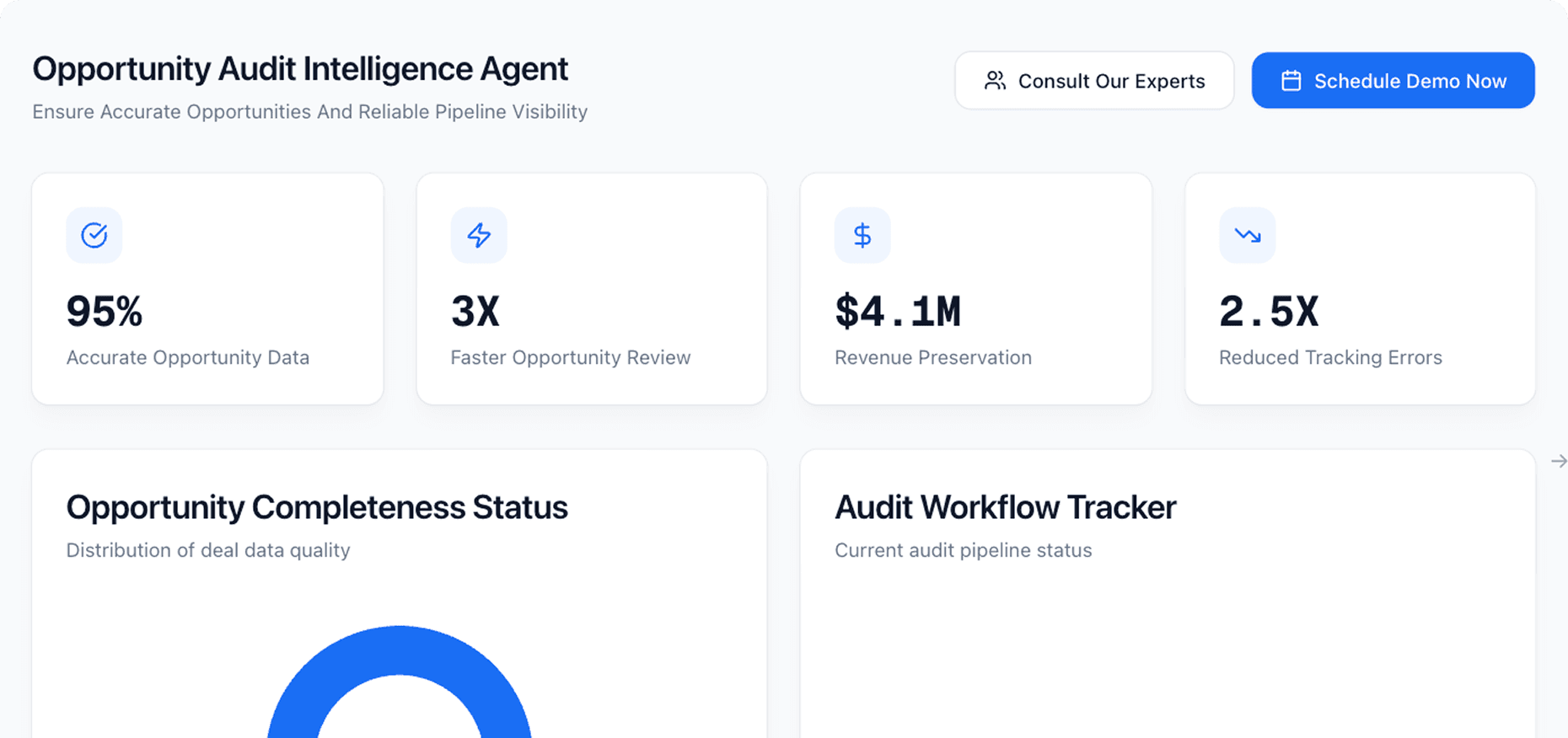
Task: Click the people icon in Consult Our Experts
Action: coord(996,81)
